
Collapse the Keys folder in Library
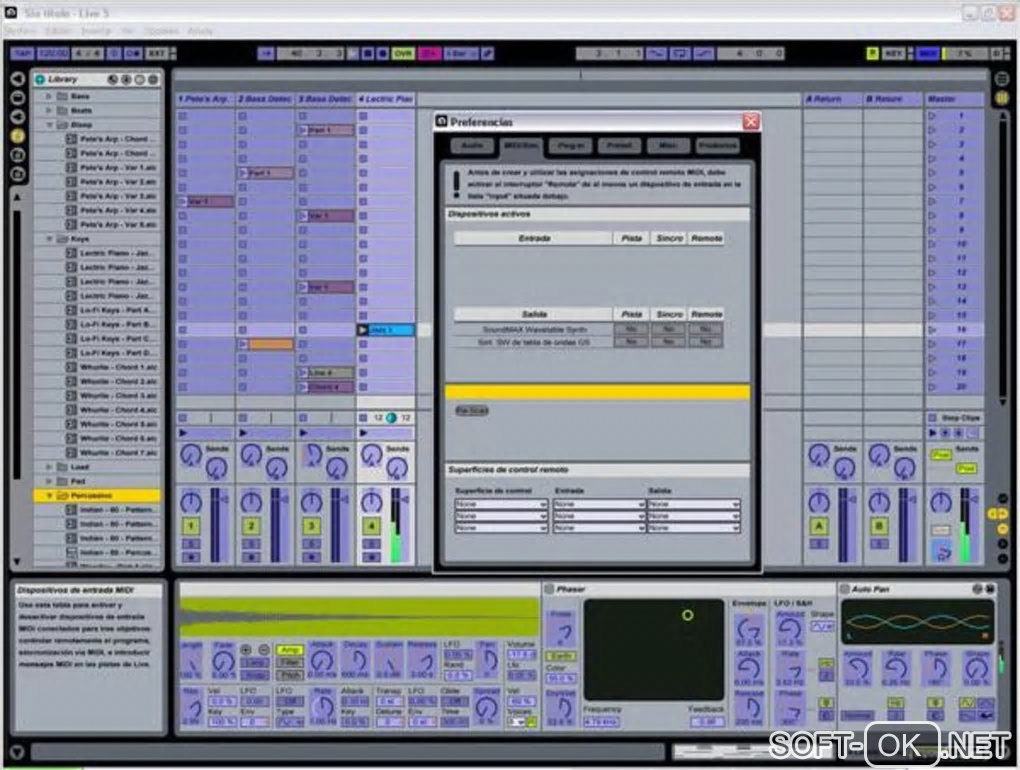click(x=49, y=239)
